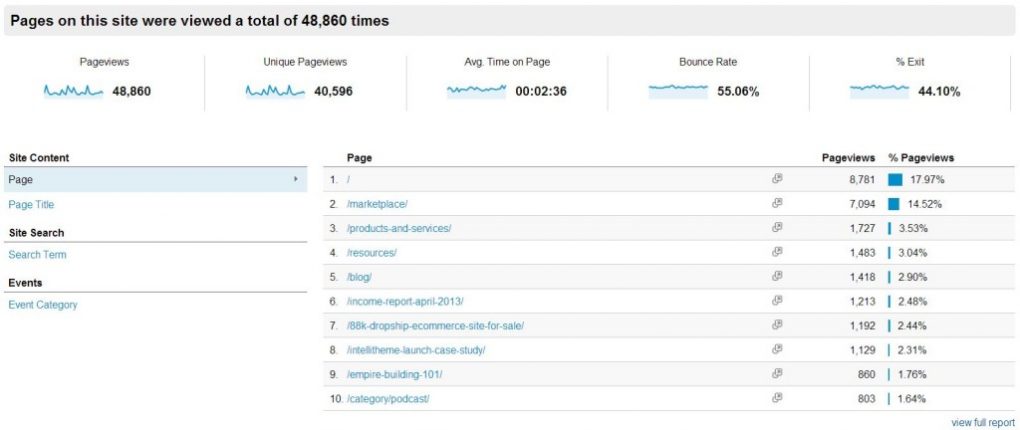Open external link icon for /income-report-april-2013/
The image size is (1020, 430).
pyautogui.click(x=777, y=301)
